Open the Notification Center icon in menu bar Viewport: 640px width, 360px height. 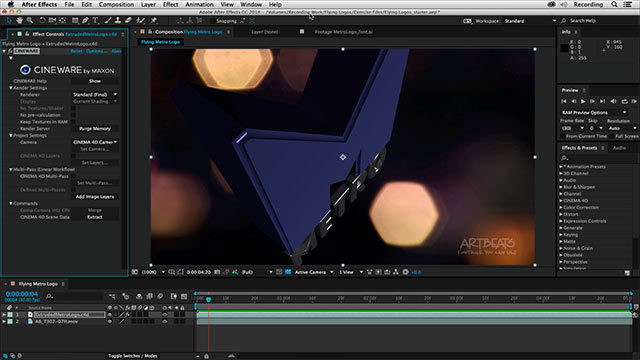coord(627,4)
